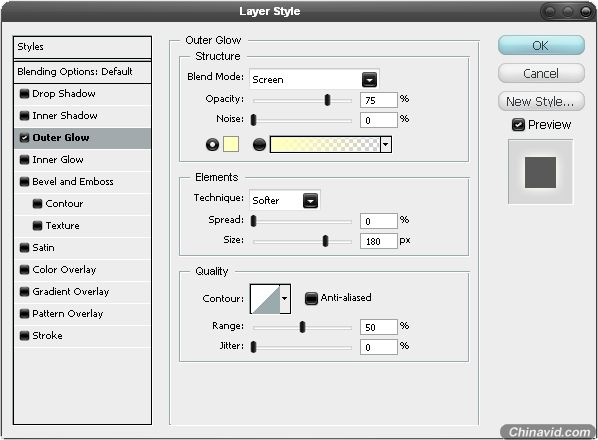
Task: Open the contour curve thumbnail editor
Action: [x=265, y=299]
